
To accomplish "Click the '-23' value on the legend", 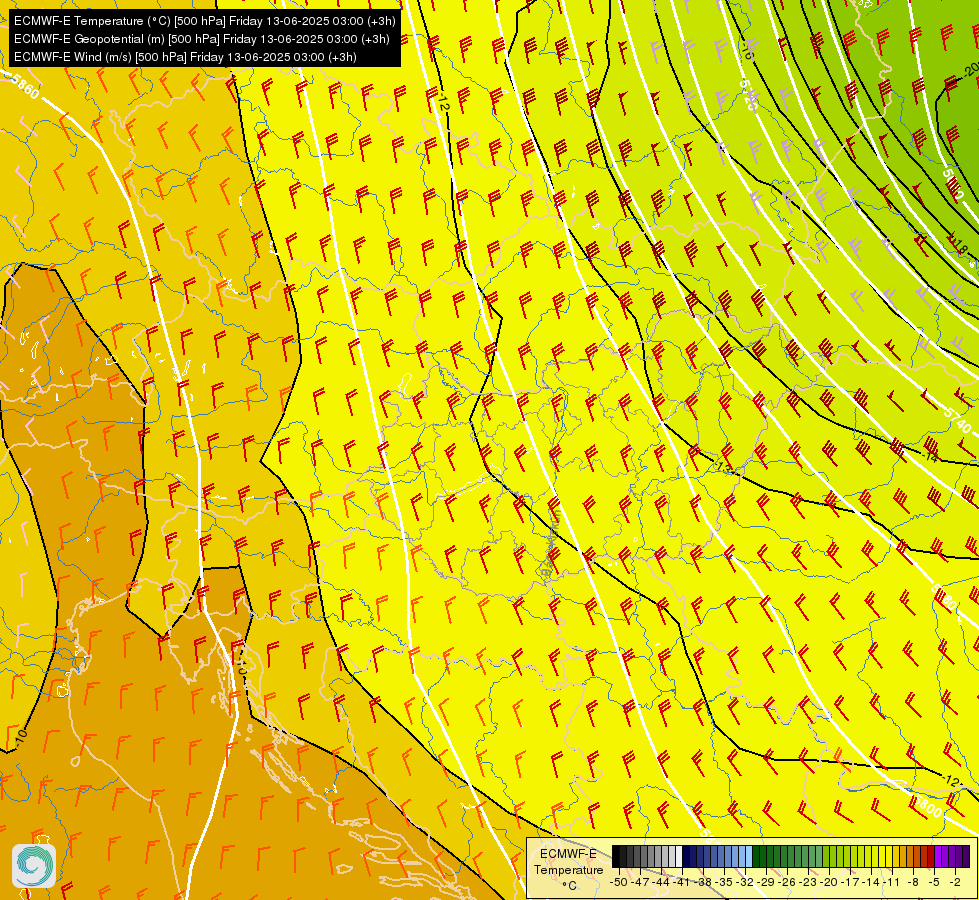I will coord(808,882).
